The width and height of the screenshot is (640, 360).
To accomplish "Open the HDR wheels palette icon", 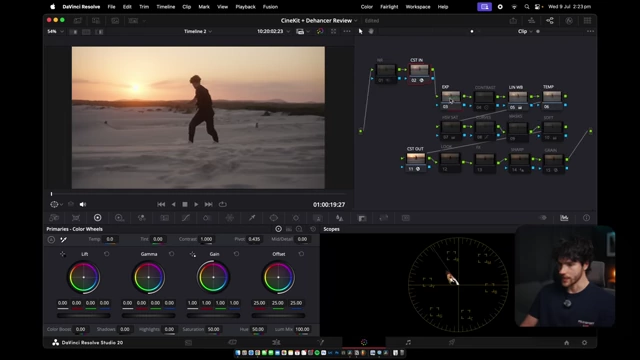I will point(119,218).
